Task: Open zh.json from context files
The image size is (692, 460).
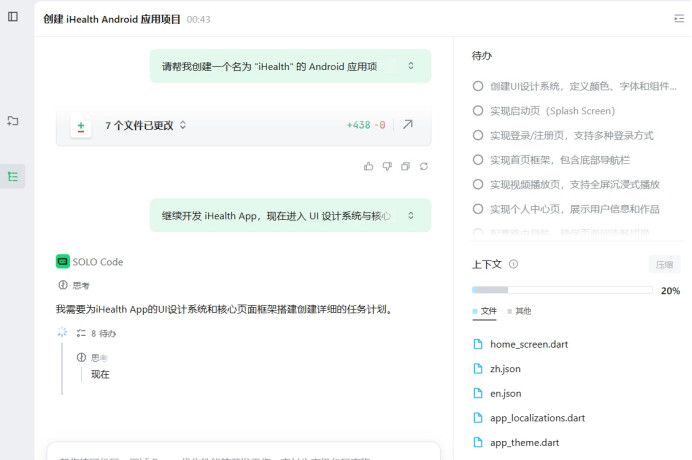Action: coord(505,369)
